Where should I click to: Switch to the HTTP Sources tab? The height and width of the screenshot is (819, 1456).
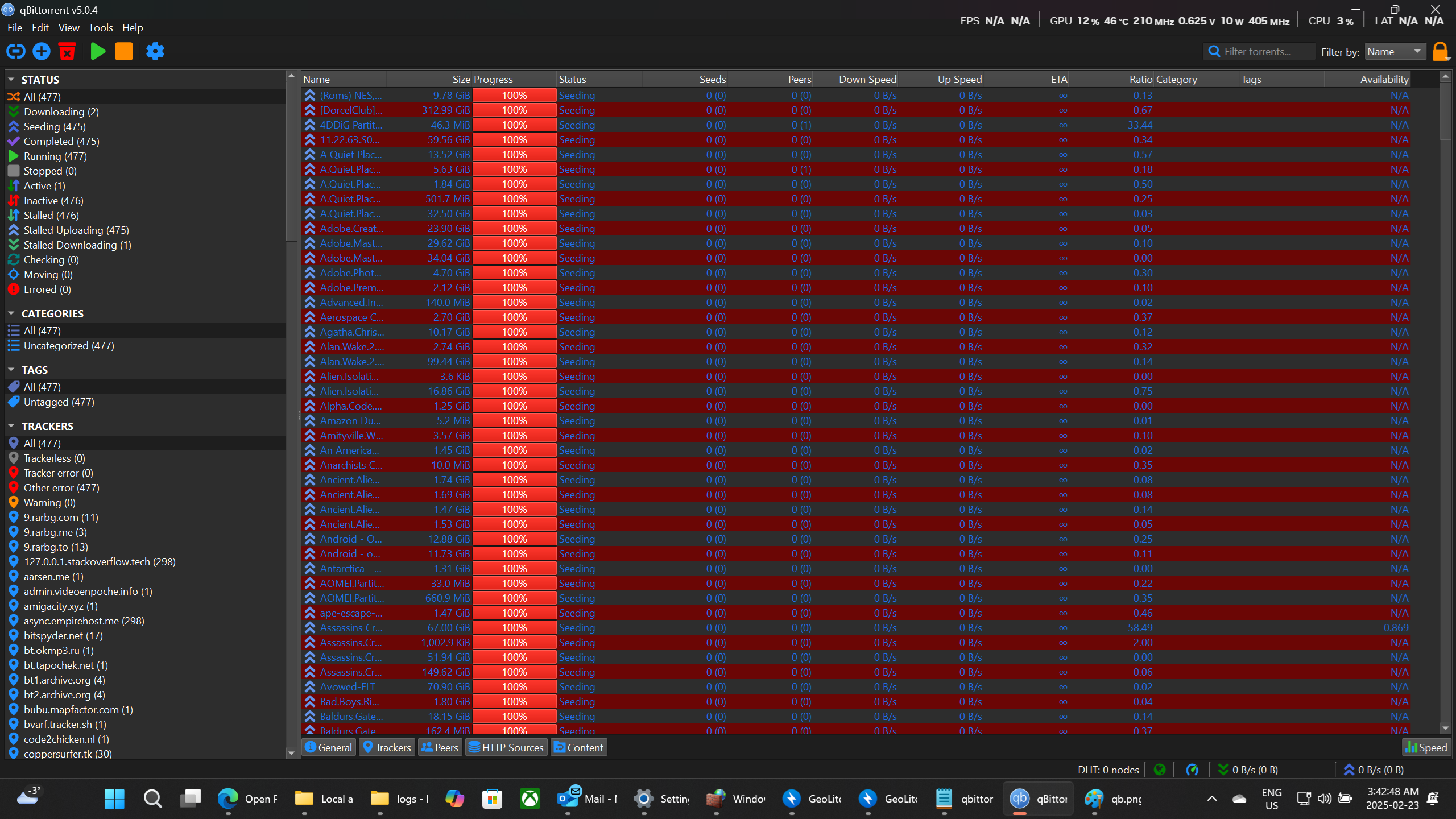506,747
